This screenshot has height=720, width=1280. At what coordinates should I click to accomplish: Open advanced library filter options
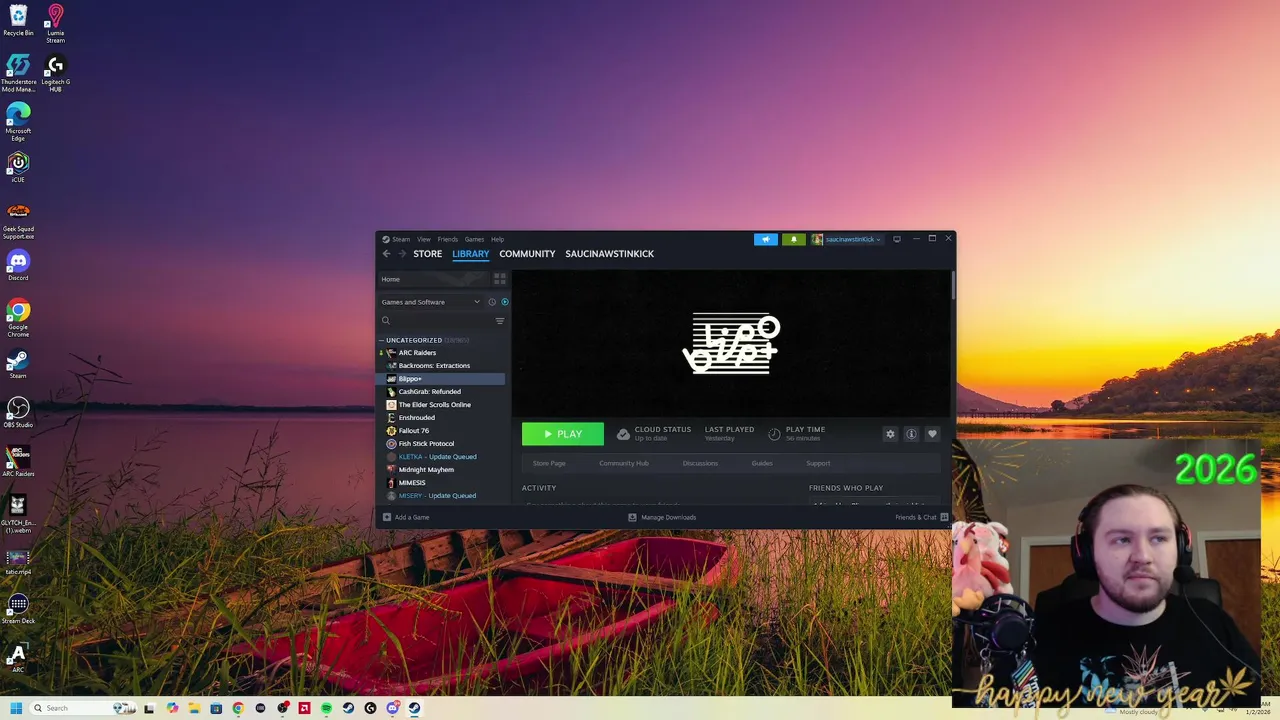500,321
